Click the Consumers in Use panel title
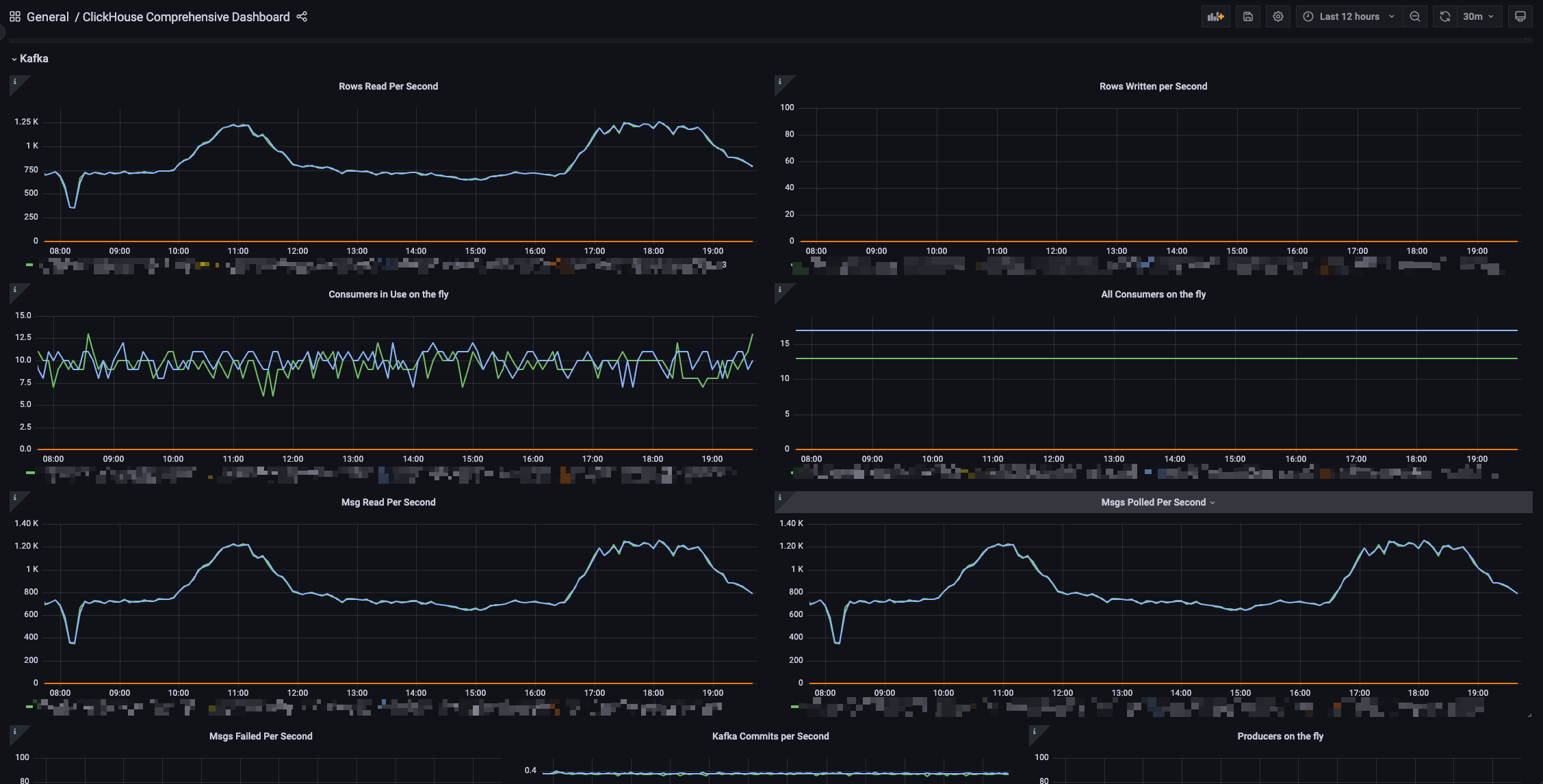This screenshot has height=784, width=1543. coord(388,294)
